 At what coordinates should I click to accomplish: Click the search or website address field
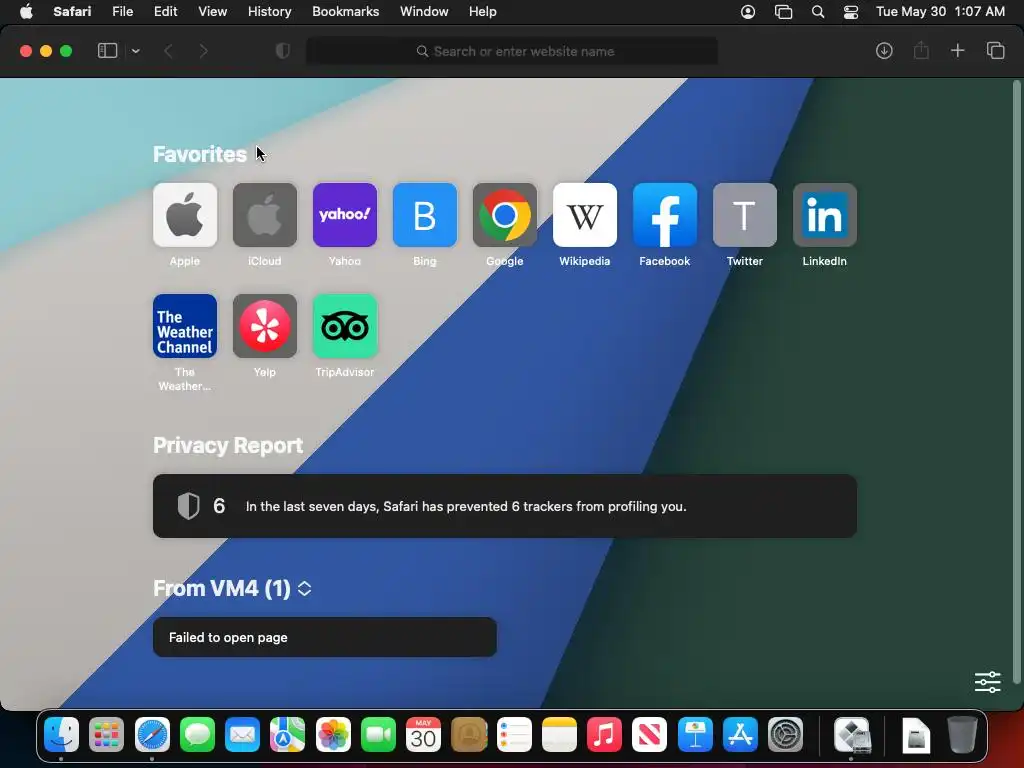(x=512, y=51)
